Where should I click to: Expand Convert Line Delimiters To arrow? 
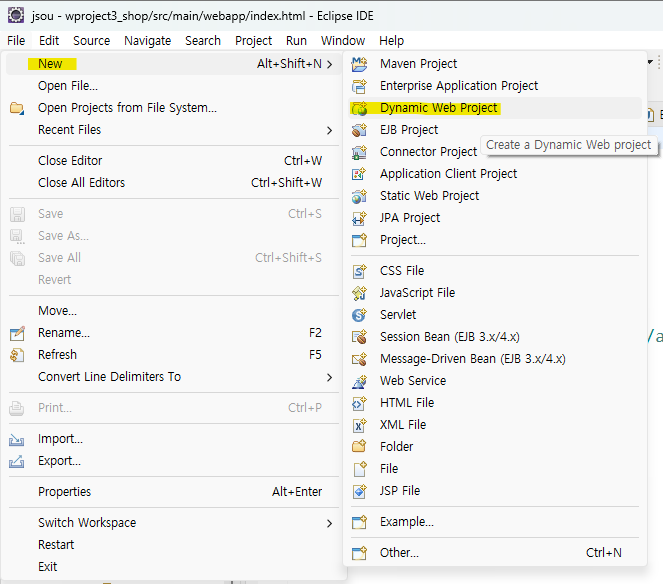pyautogui.click(x=329, y=377)
